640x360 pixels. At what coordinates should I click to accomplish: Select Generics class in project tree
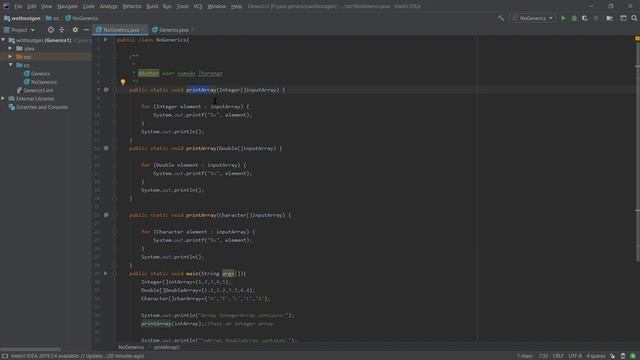click(x=40, y=73)
